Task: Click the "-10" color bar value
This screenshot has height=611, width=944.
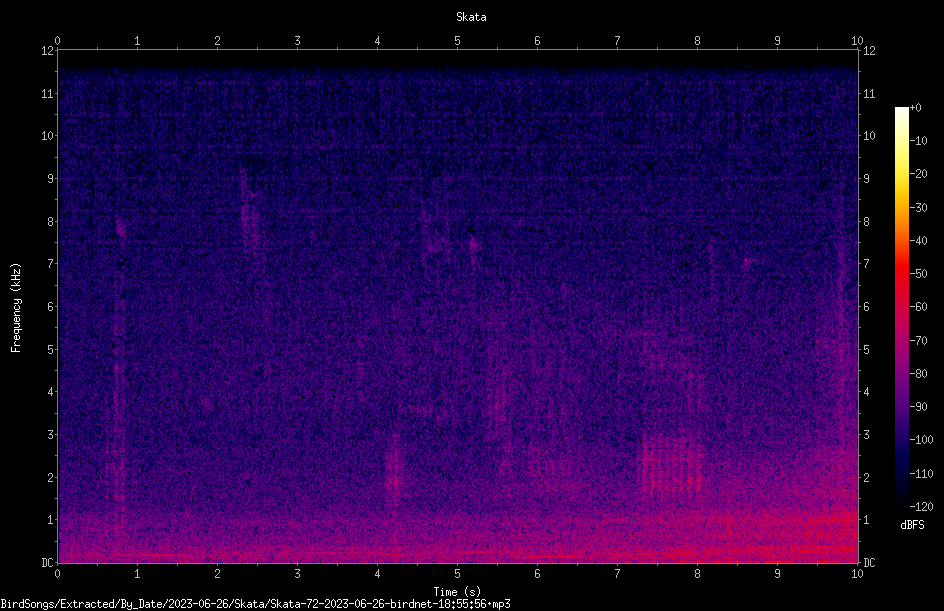Action: (x=918, y=141)
